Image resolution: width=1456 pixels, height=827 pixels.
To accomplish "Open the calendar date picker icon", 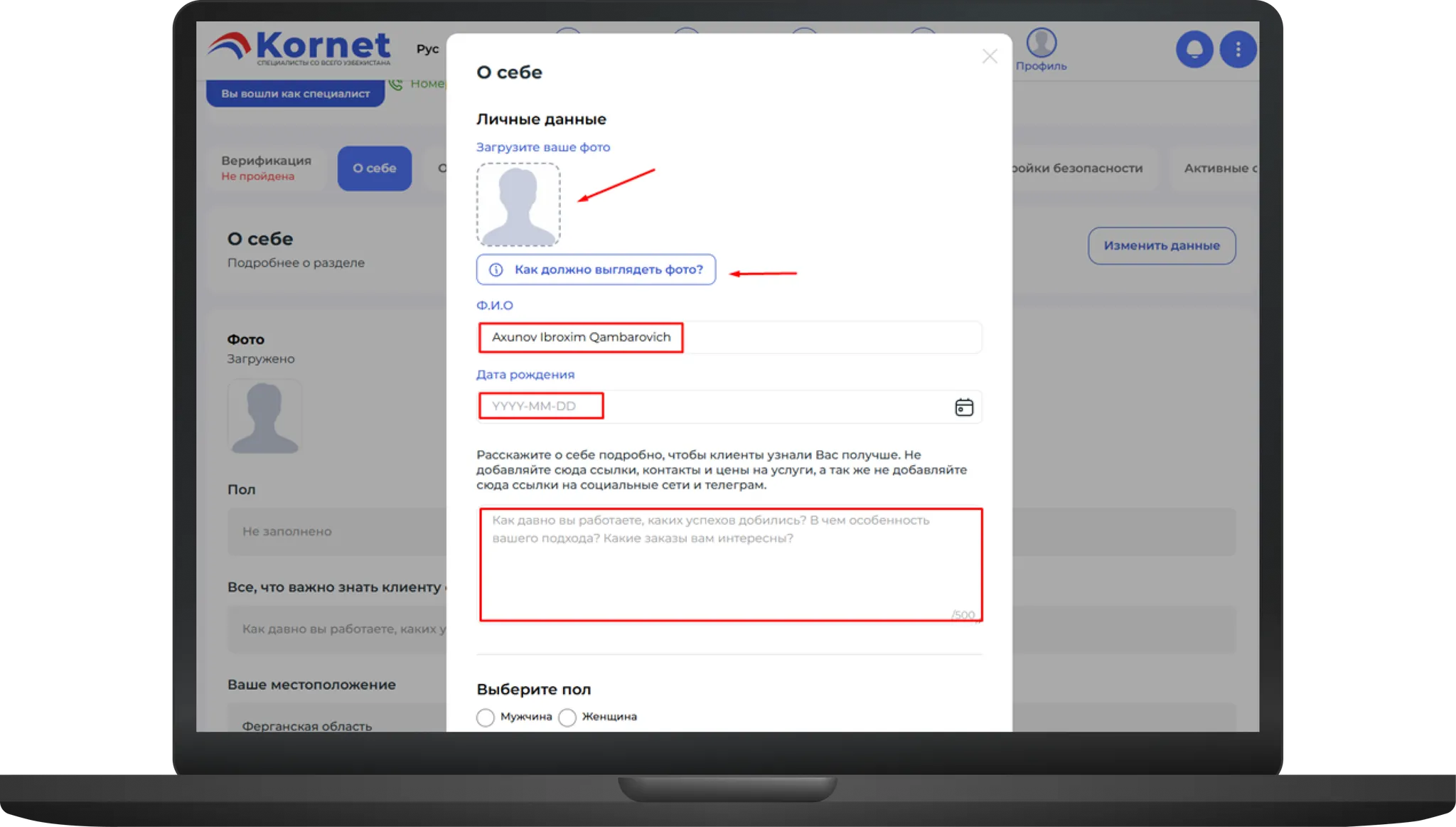I will 964,407.
